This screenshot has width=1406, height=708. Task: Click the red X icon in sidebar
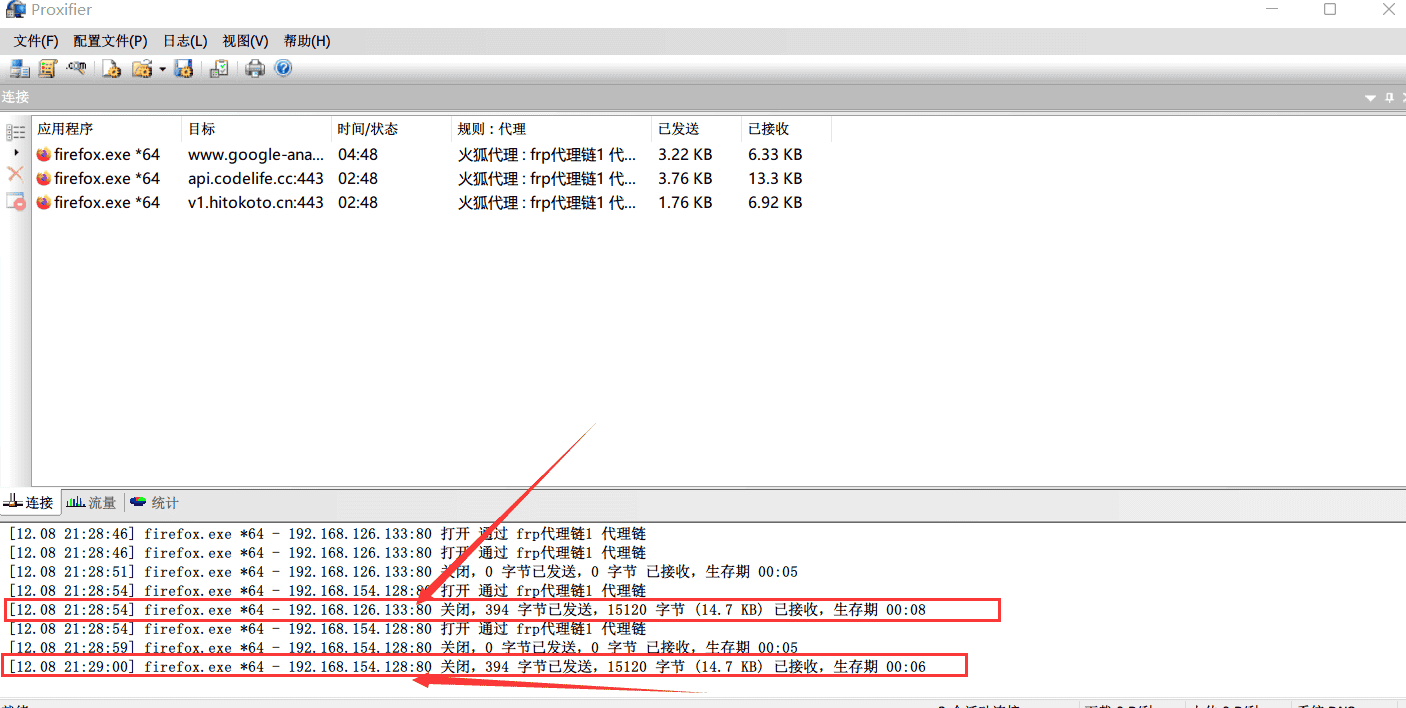click(15, 174)
